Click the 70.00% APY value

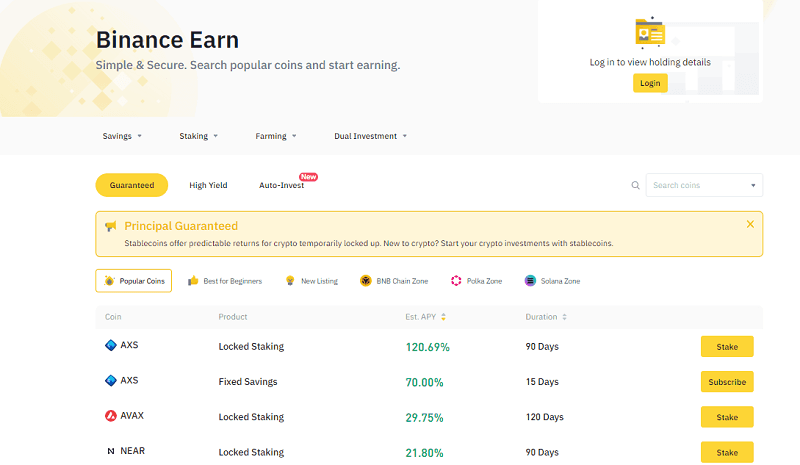424,382
